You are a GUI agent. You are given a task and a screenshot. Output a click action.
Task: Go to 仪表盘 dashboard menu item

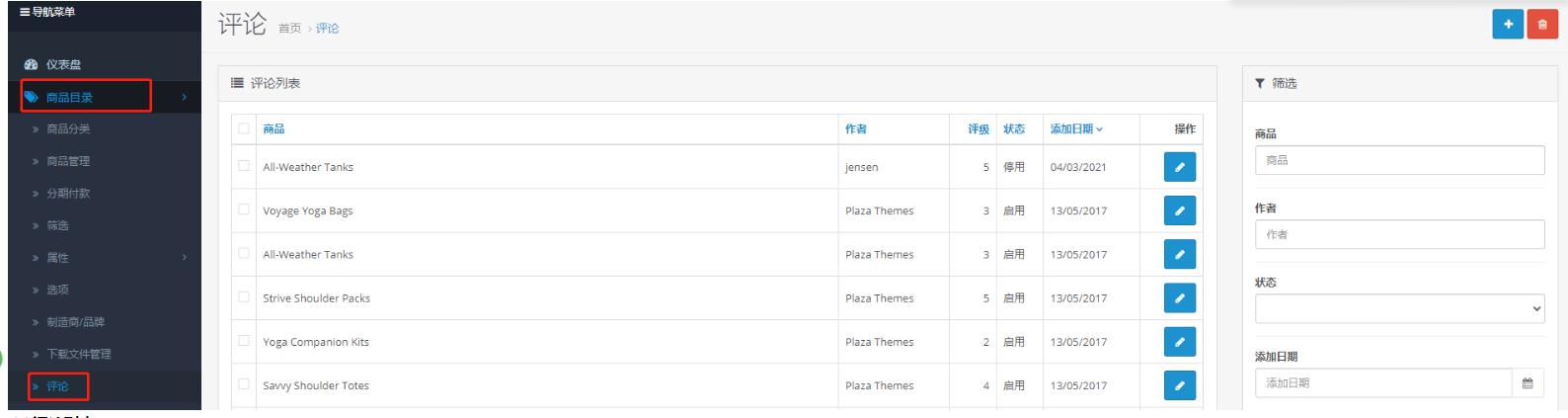pyautogui.click(x=63, y=64)
